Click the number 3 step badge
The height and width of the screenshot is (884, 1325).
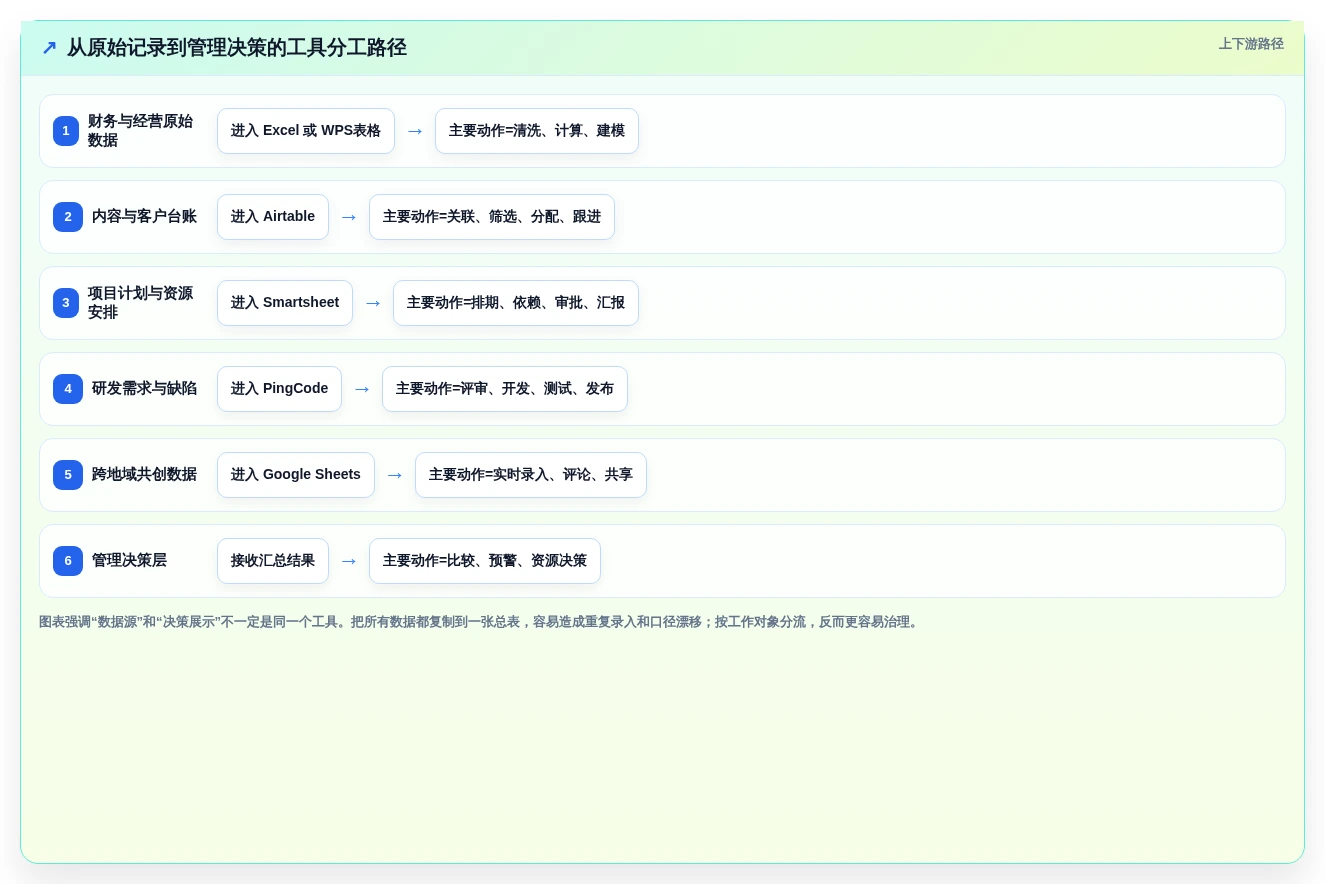(x=66, y=303)
